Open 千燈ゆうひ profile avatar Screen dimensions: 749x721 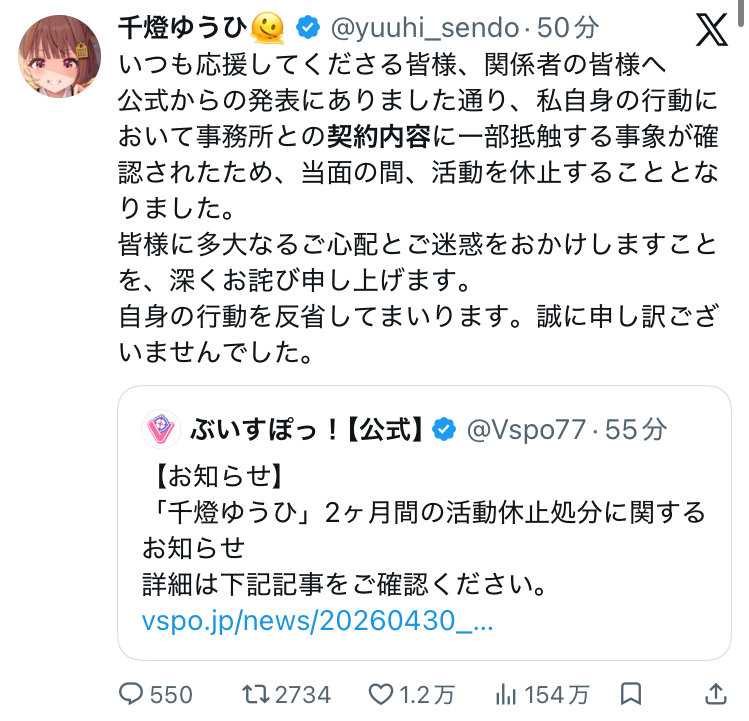pos(59,56)
